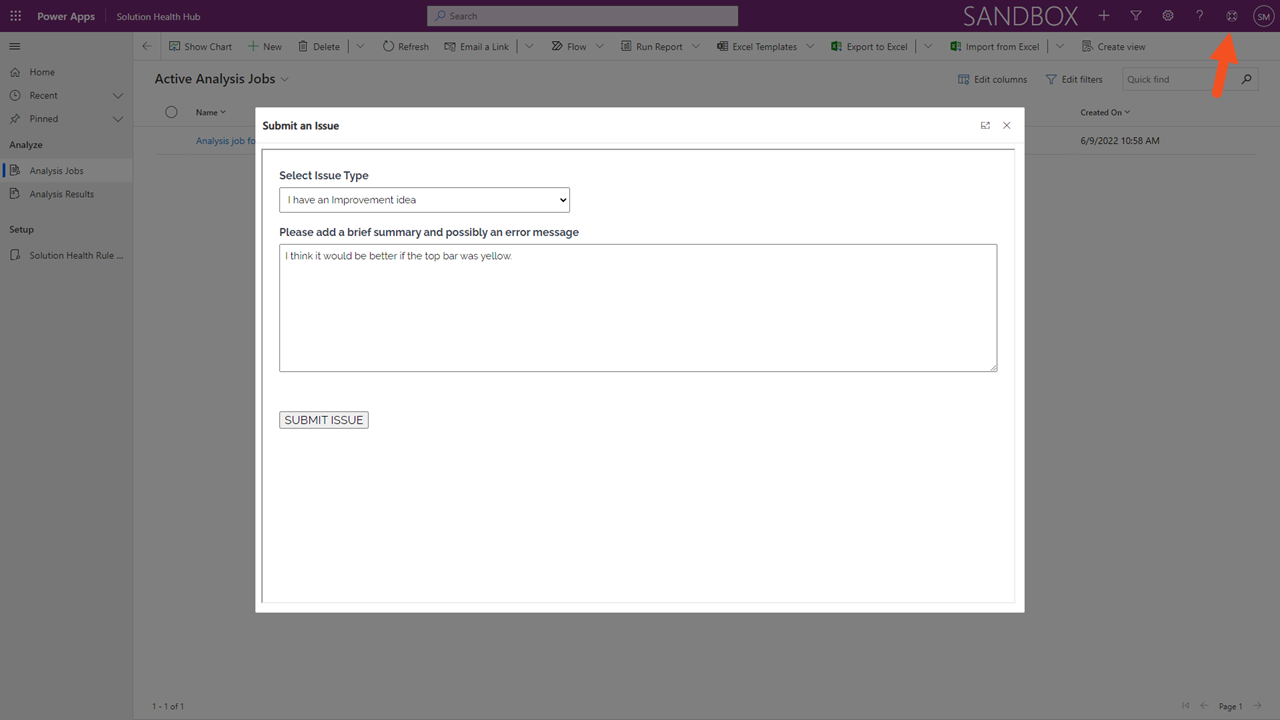Open Active Analysis Jobs view selector

pos(221,79)
